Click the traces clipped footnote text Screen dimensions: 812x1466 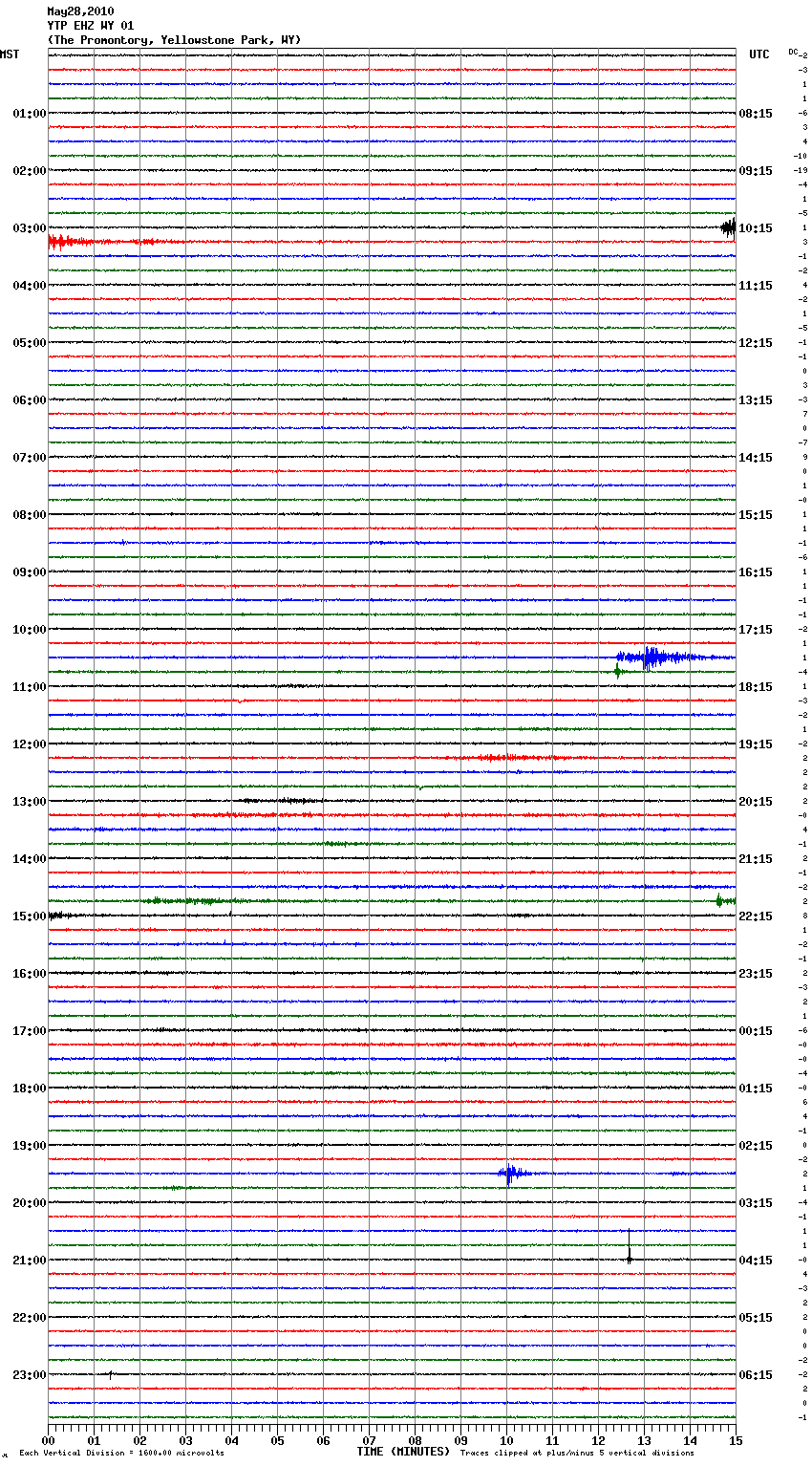click(x=577, y=1453)
